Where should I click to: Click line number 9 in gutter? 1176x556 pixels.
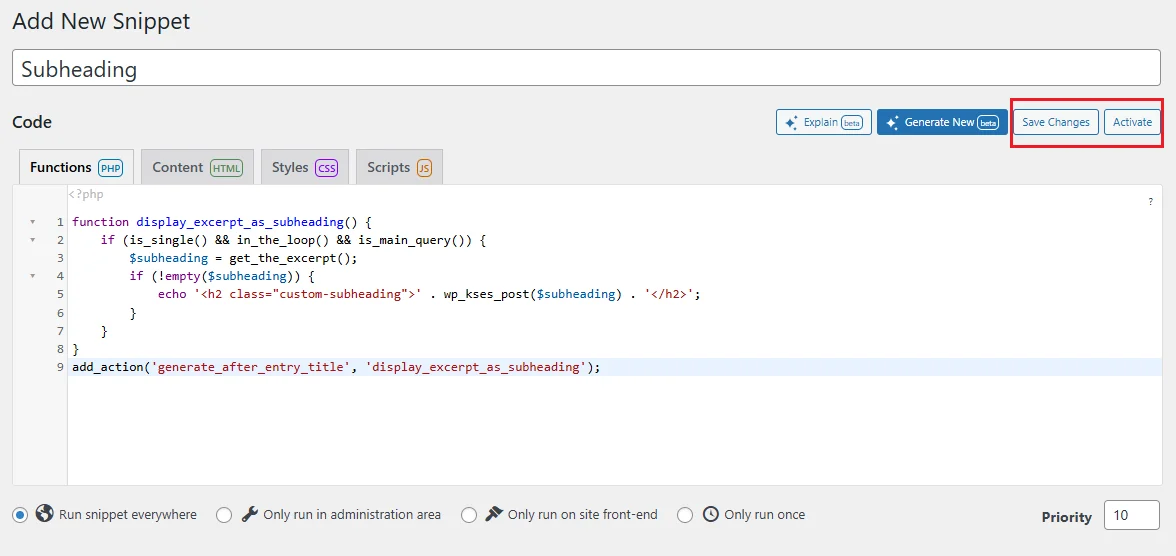coord(60,367)
